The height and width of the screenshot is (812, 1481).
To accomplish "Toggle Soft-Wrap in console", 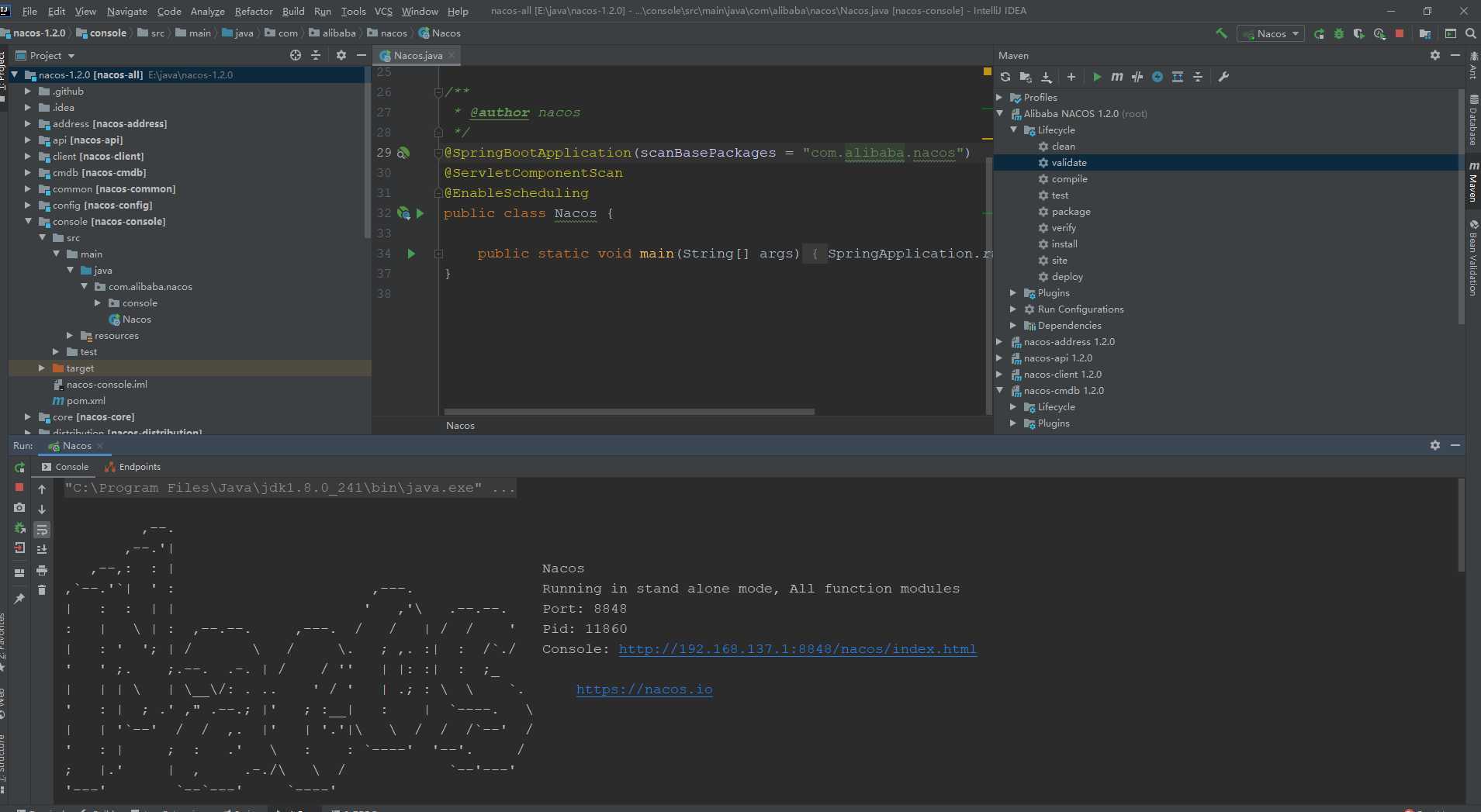I will click(42, 530).
